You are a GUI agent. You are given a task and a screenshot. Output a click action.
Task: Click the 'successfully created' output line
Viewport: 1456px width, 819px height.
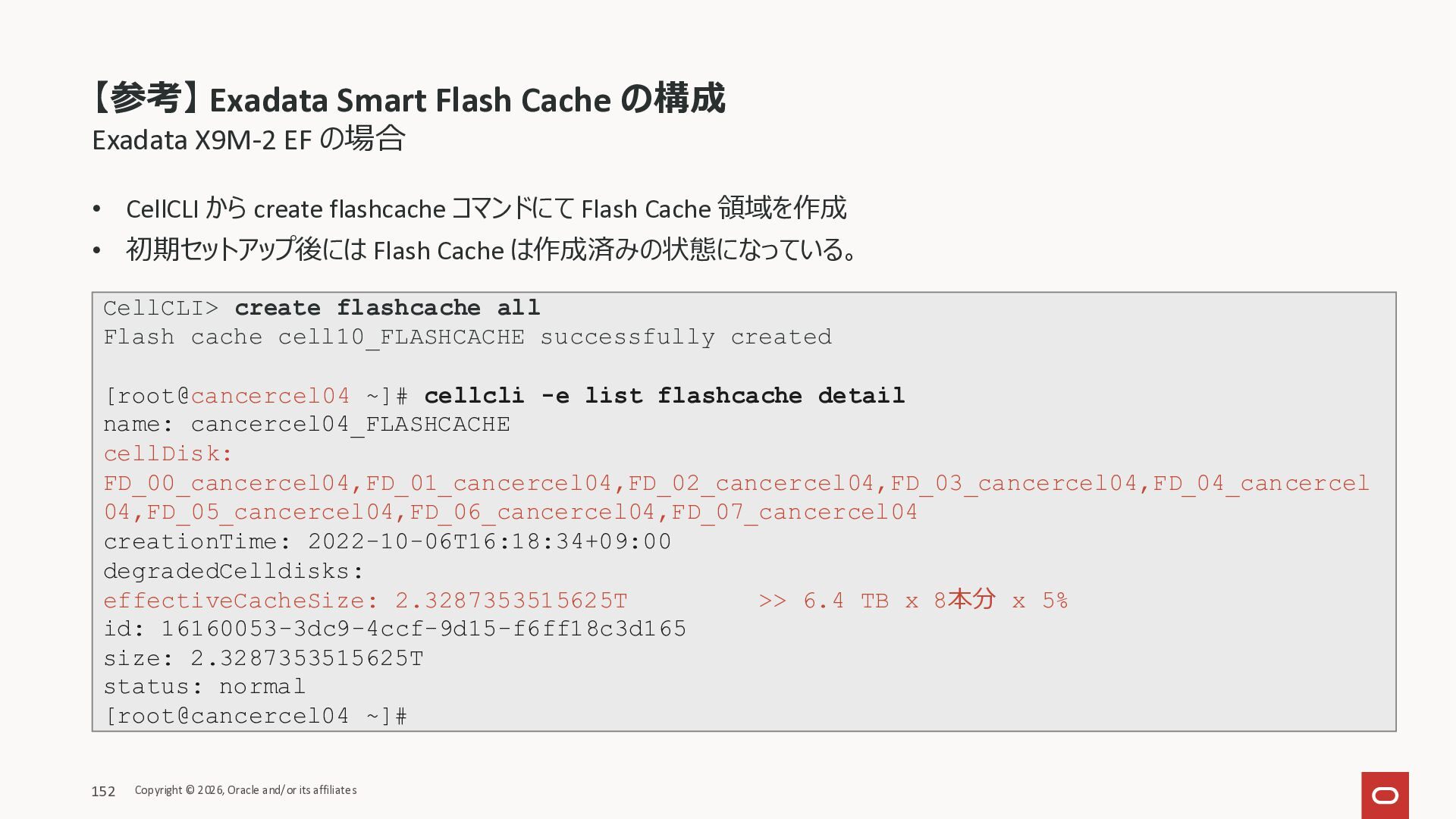coord(467,337)
